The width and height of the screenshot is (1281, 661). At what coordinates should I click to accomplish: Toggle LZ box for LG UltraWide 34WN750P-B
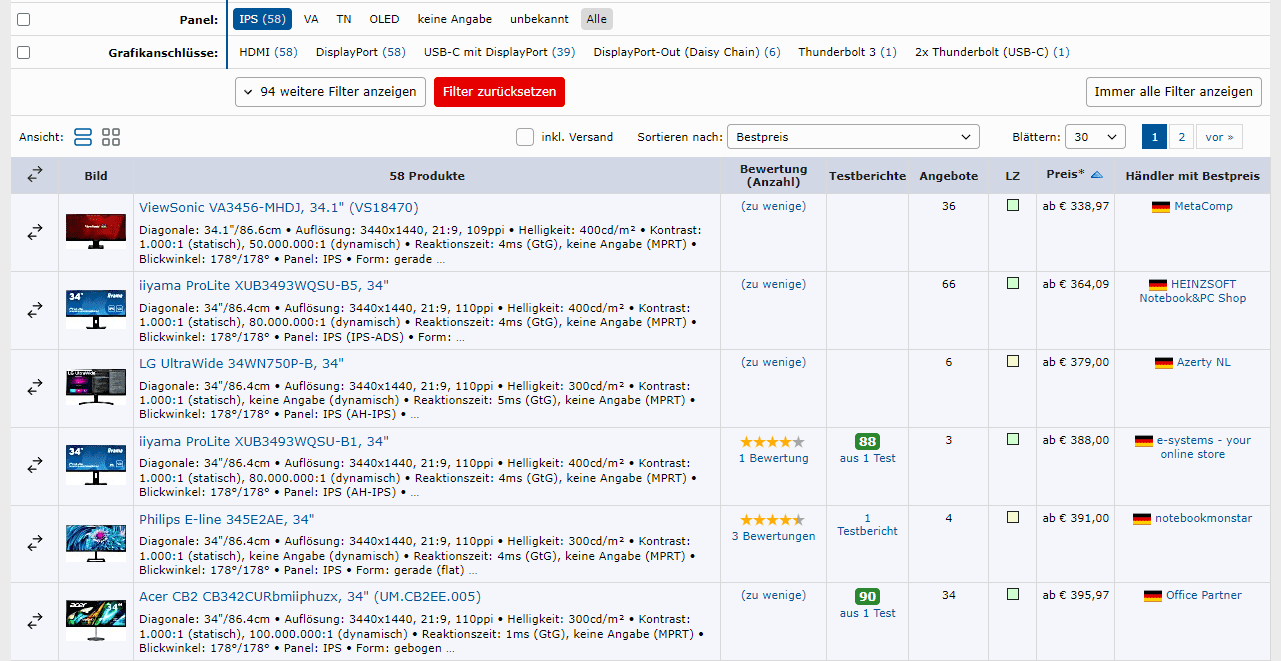tap(1013, 362)
